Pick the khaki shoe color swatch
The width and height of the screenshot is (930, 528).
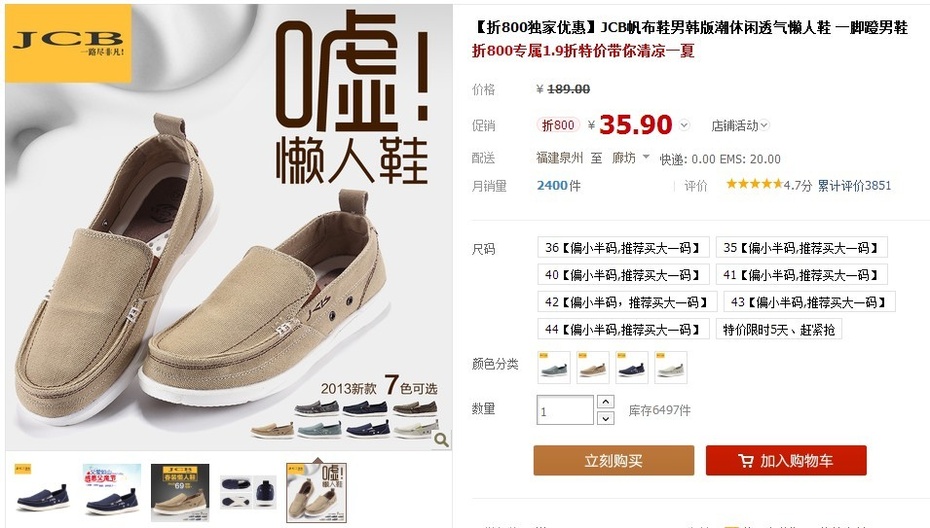[593, 367]
